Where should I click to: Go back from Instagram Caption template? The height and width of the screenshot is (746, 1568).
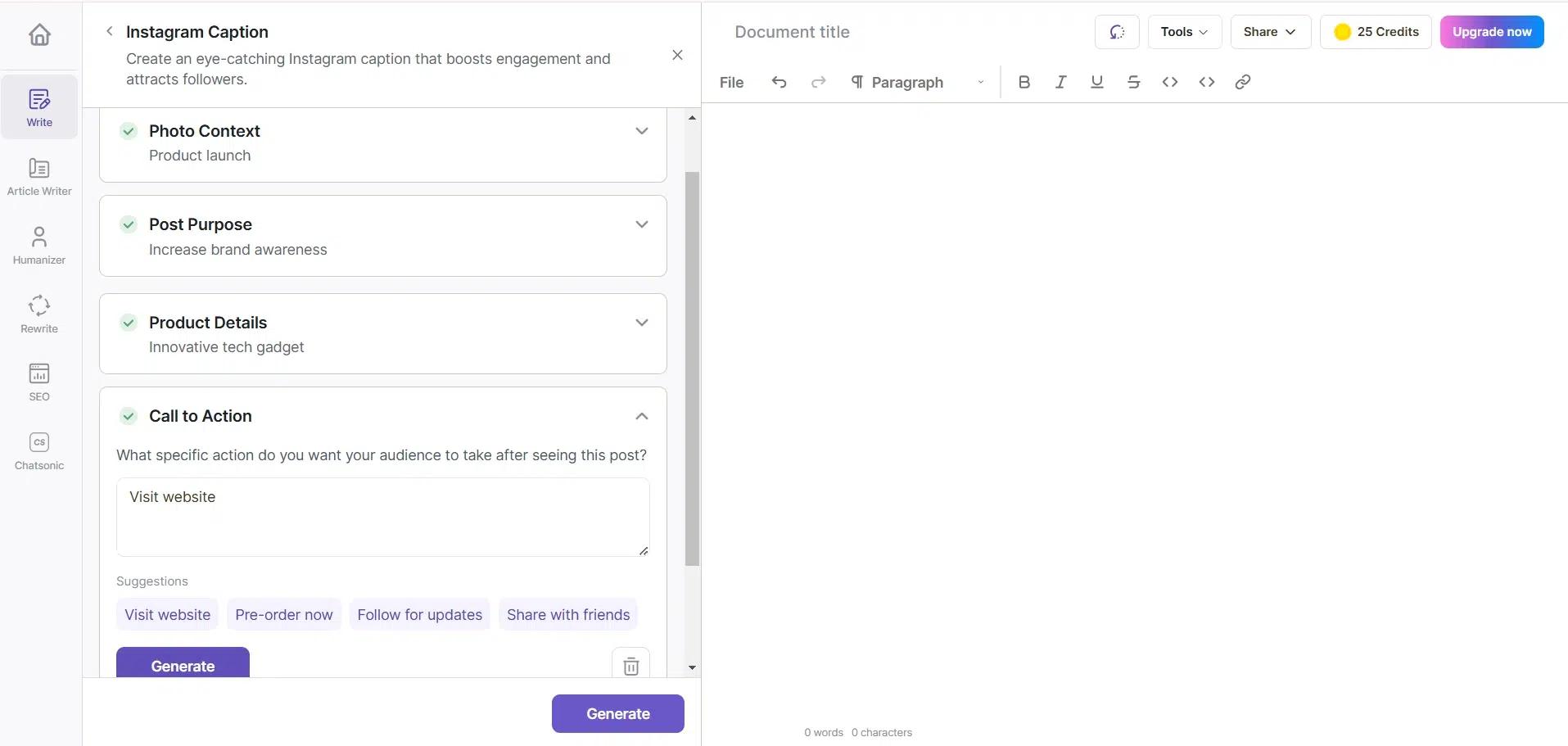pos(109,31)
